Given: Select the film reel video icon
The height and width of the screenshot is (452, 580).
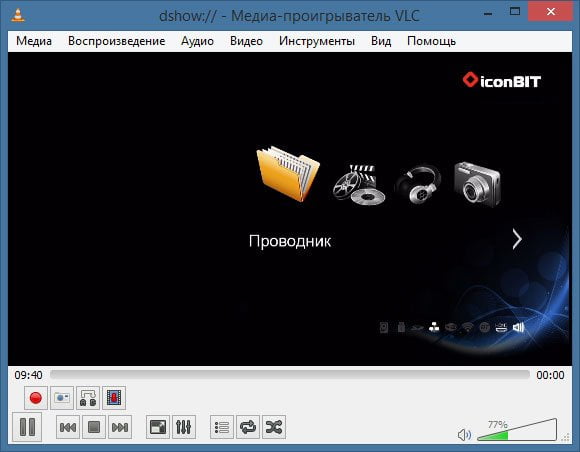Looking at the screenshot, I should point(358,184).
